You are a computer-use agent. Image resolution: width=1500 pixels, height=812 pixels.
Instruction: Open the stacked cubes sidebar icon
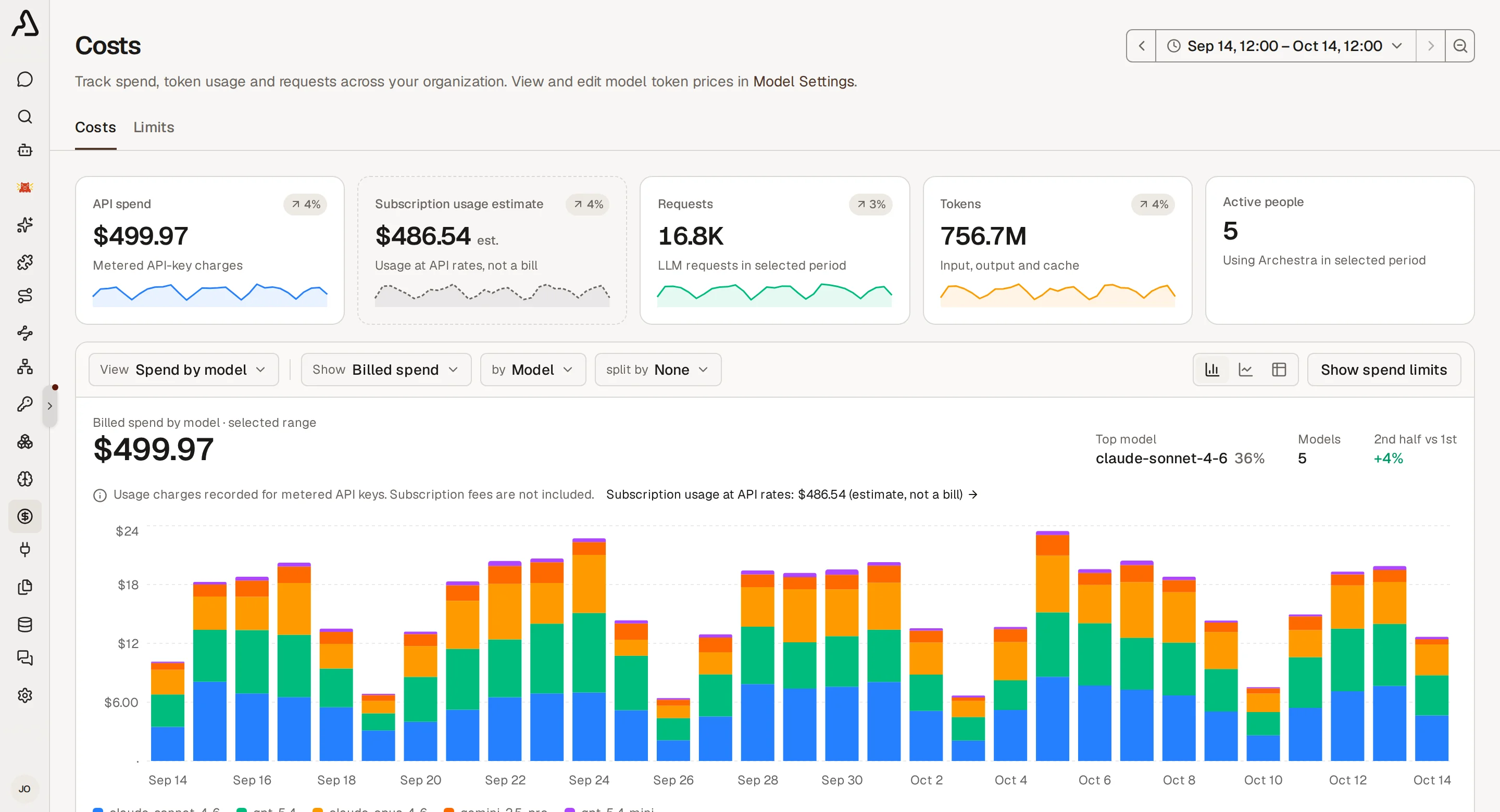[x=24, y=442]
